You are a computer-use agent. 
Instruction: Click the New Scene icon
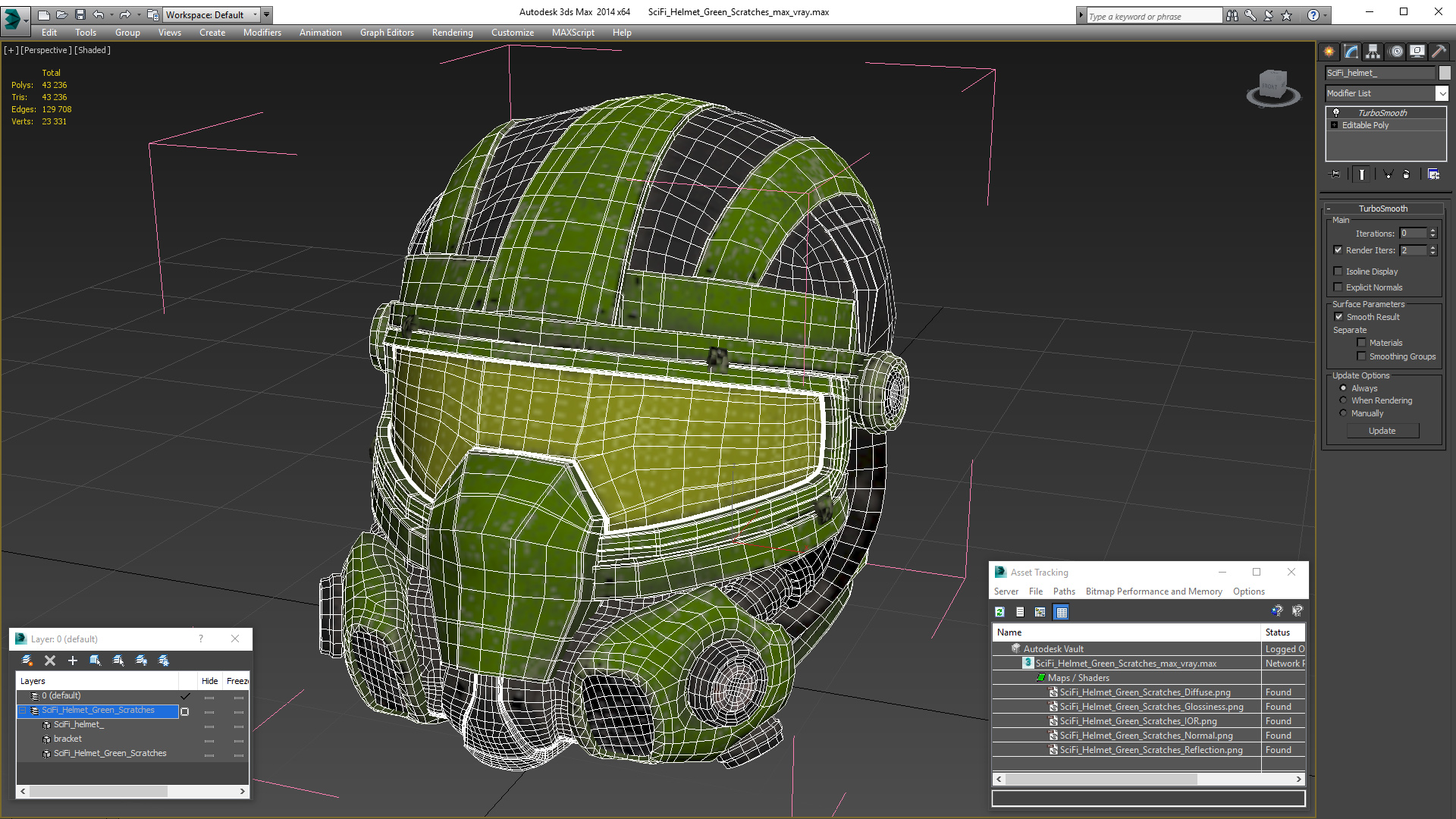tap(44, 14)
